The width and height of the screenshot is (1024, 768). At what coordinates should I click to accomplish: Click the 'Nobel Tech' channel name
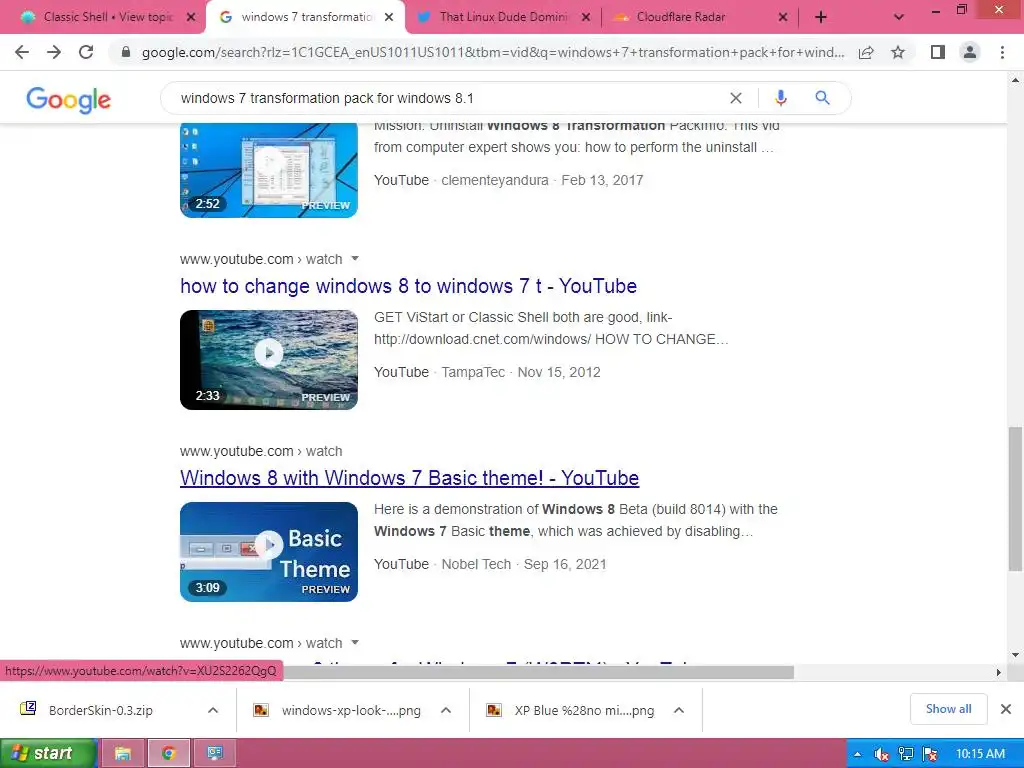click(476, 564)
